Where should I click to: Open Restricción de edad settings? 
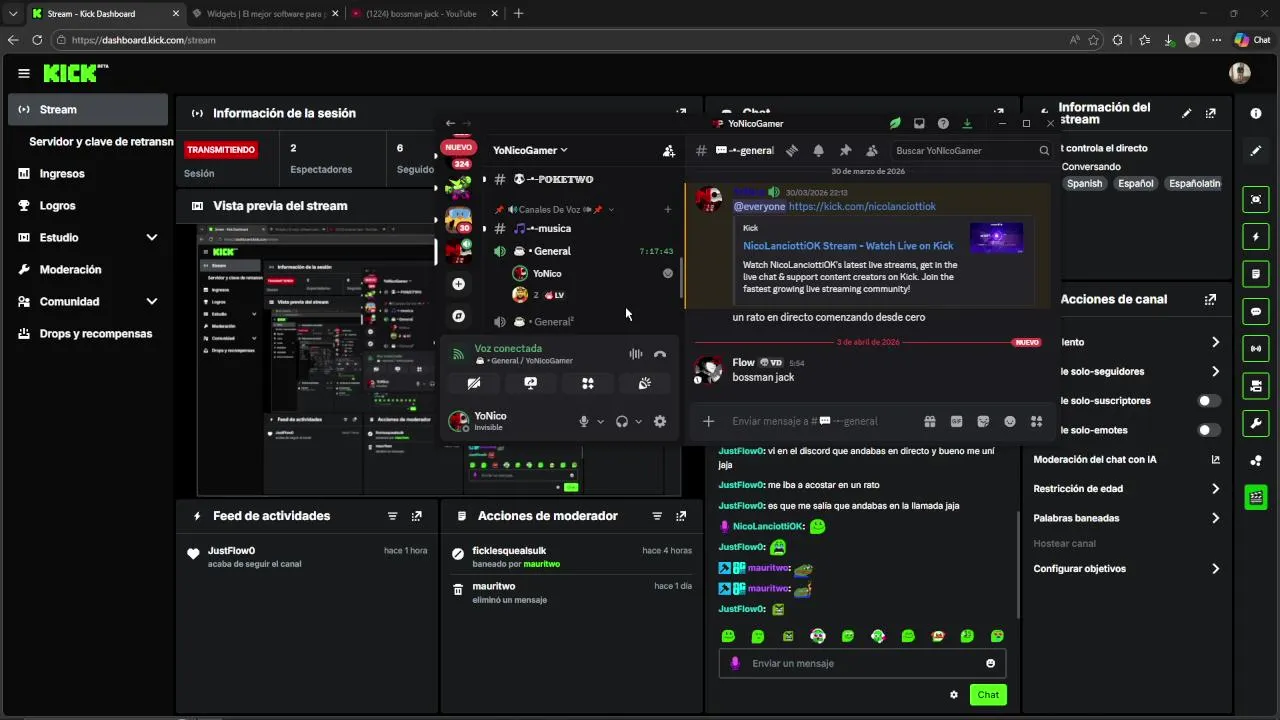[x=1127, y=489]
